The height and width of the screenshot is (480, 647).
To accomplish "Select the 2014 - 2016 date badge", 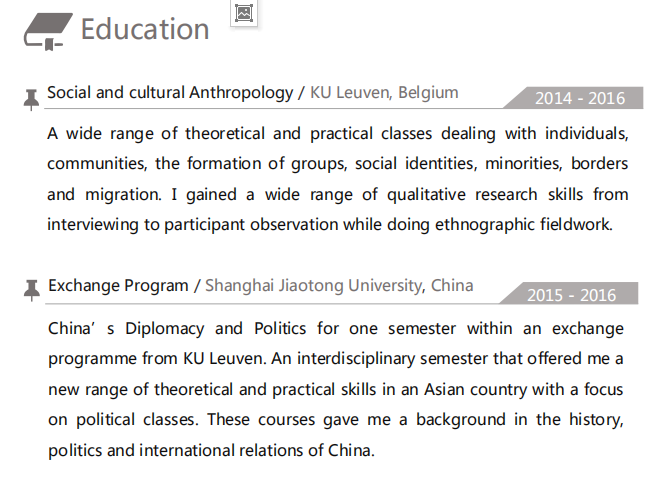I will (580, 98).
